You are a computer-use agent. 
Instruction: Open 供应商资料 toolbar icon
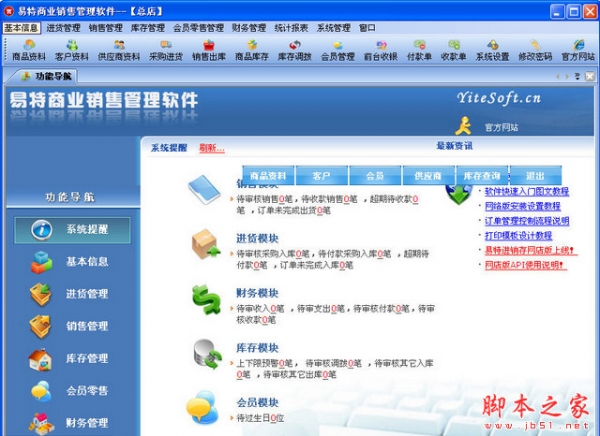click(x=119, y=51)
